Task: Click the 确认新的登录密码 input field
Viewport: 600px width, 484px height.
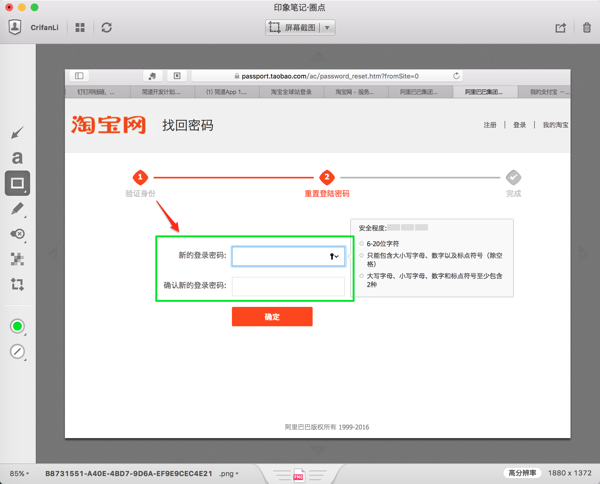Action: tap(289, 286)
